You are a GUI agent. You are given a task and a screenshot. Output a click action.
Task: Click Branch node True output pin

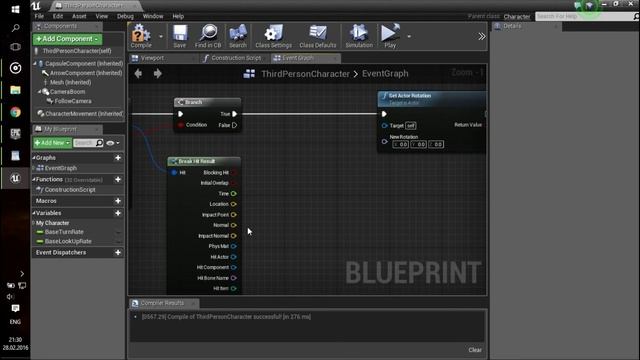click(234, 114)
